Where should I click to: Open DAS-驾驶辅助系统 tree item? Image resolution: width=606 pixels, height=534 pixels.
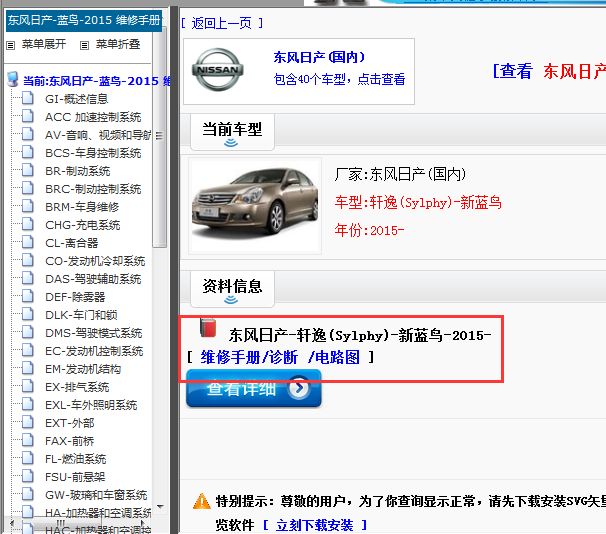93,279
